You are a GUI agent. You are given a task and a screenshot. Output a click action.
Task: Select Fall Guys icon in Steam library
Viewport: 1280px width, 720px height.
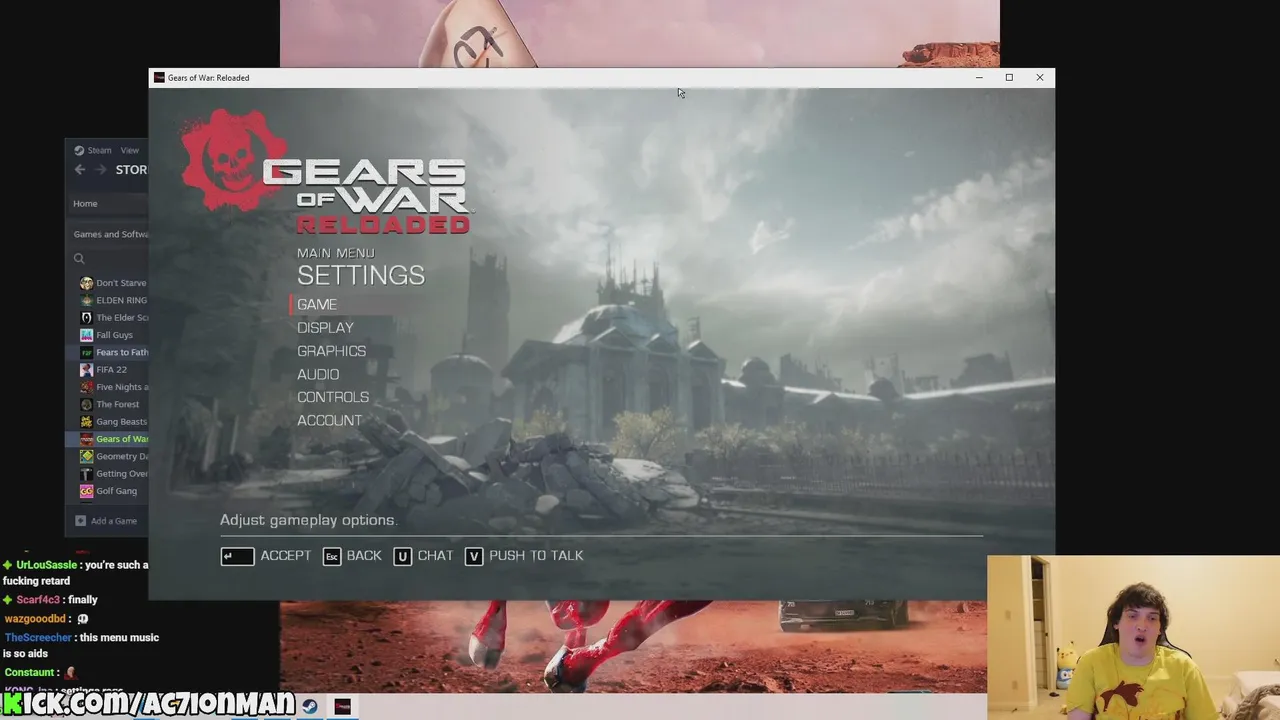(x=87, y=335)
